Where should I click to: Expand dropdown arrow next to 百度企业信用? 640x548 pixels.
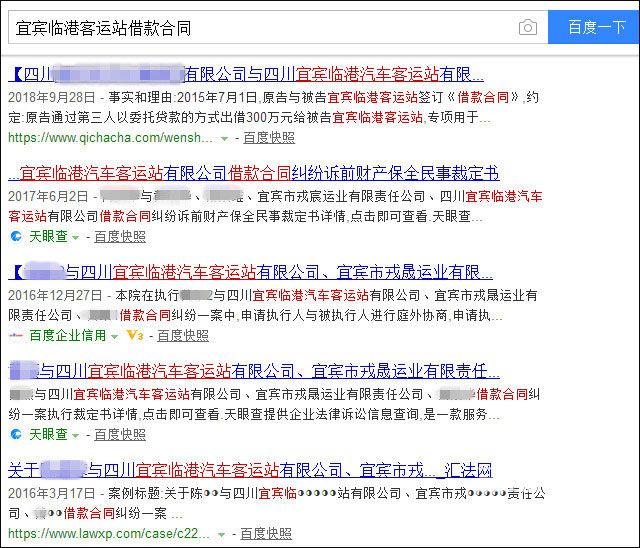114,337
